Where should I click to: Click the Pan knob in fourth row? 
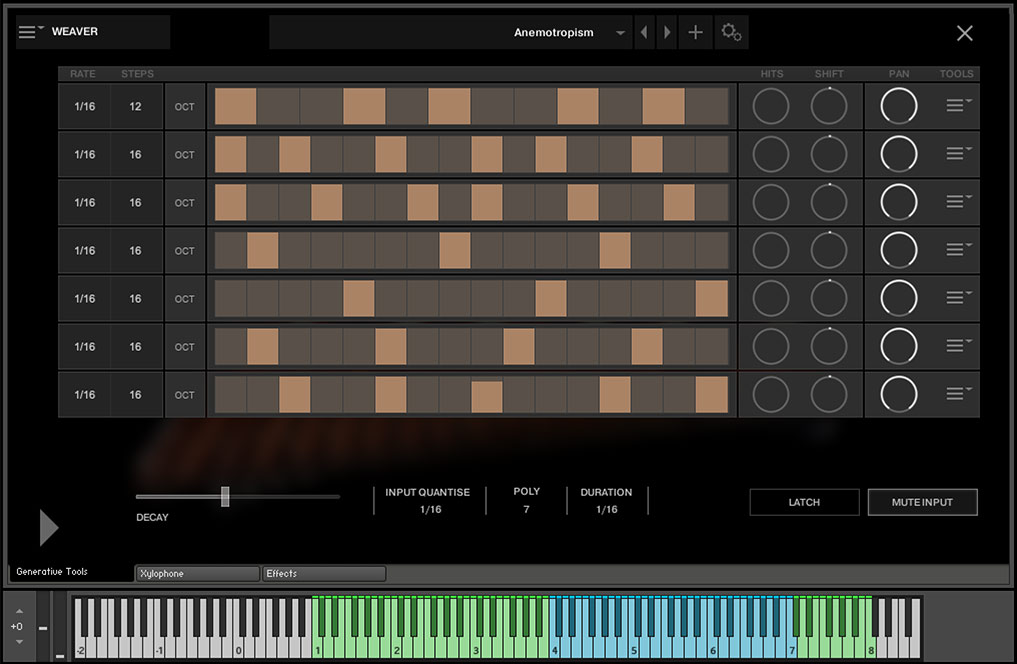(898, 250)
